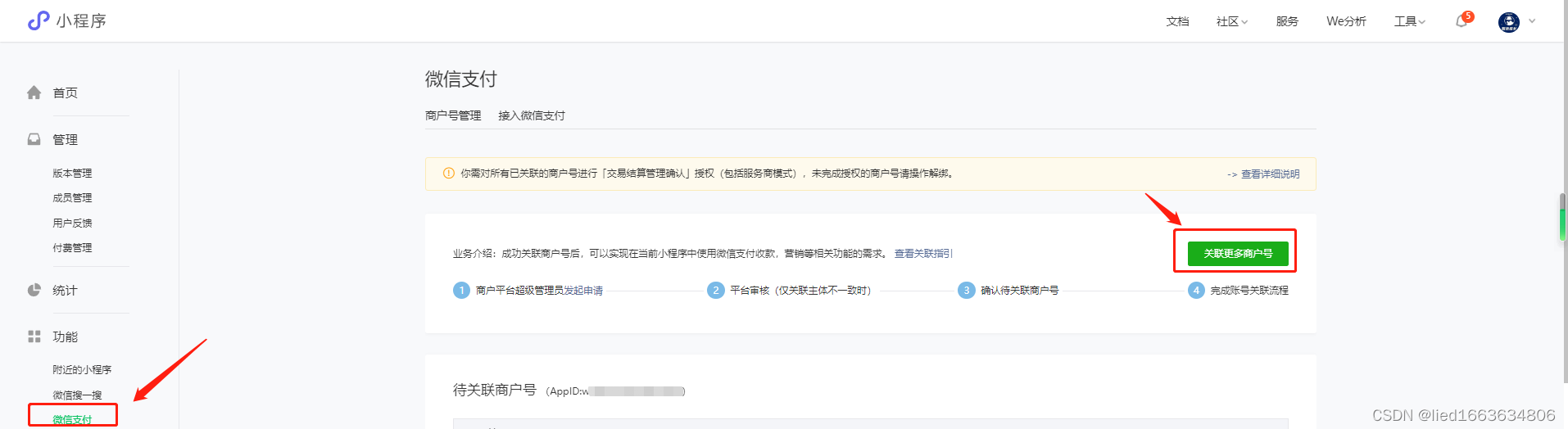Click the 发起申请 link in step 1
The image size is (1568, 429).
pyautogui.click(x=583, y=291)
